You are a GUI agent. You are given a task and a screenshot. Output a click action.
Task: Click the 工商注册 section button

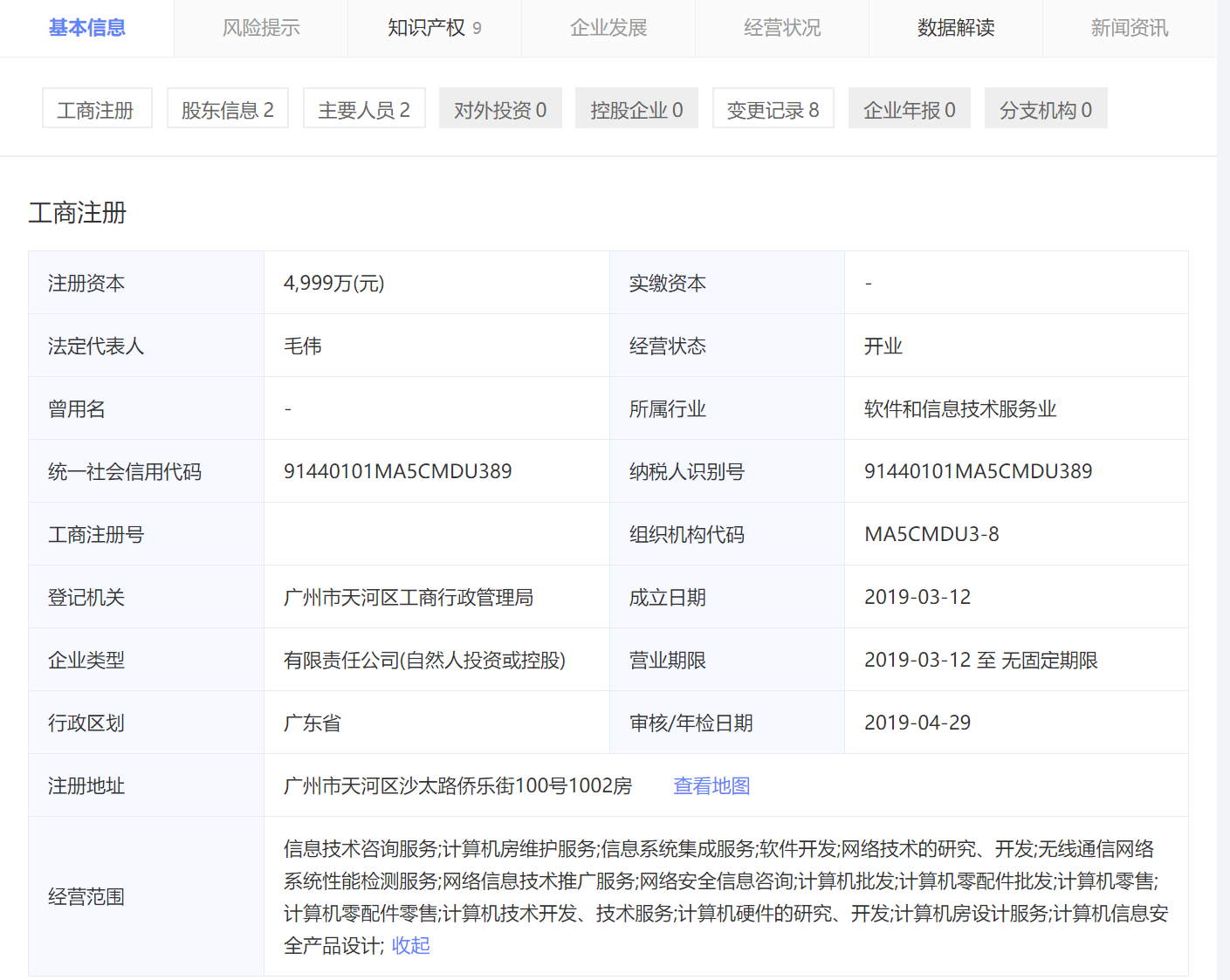(96, 110)
